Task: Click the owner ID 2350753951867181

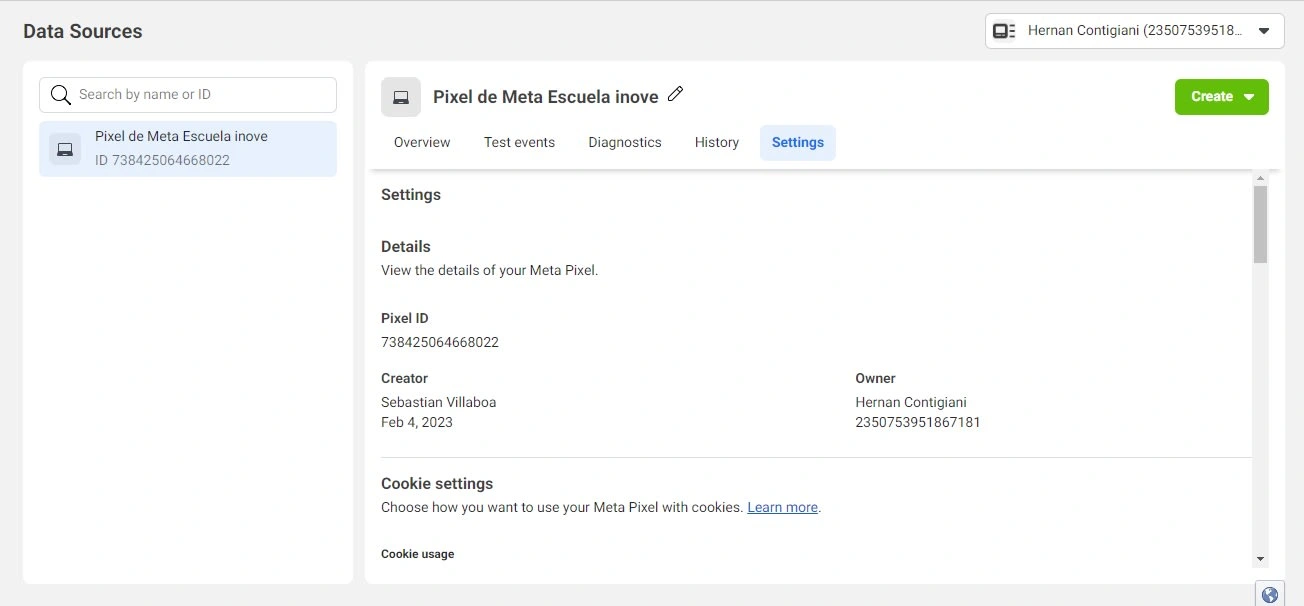Action: point(918,422)
